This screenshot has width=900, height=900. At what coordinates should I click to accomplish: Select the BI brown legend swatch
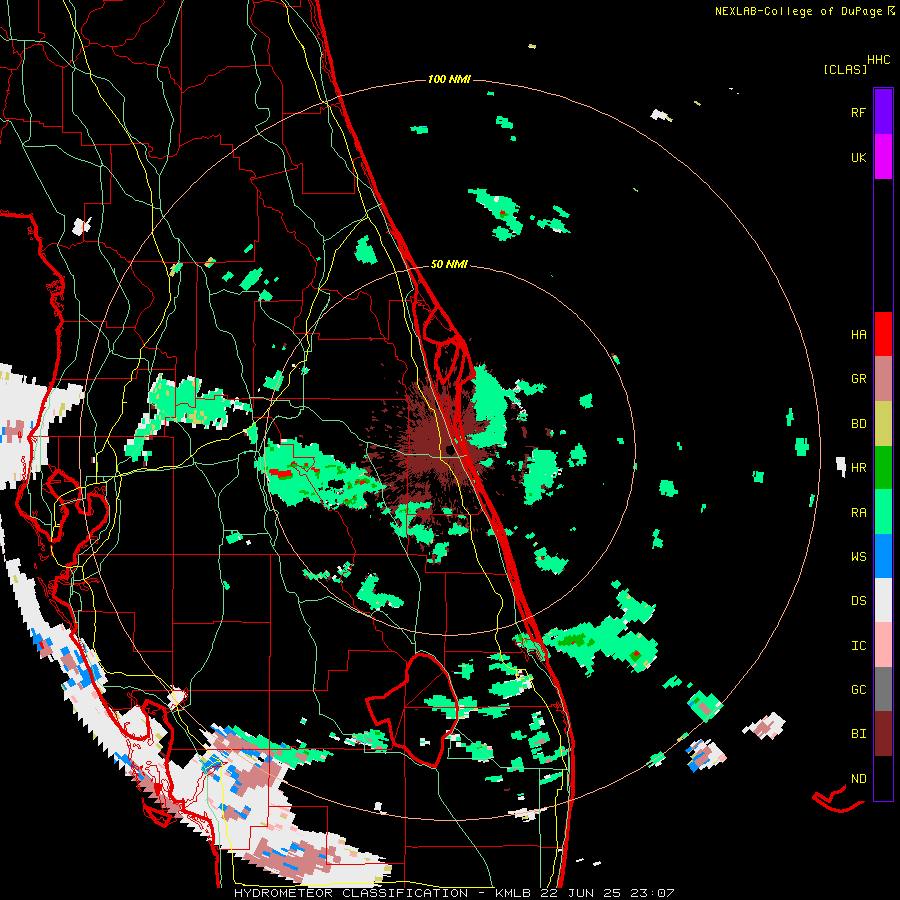(x=883, y=734)
